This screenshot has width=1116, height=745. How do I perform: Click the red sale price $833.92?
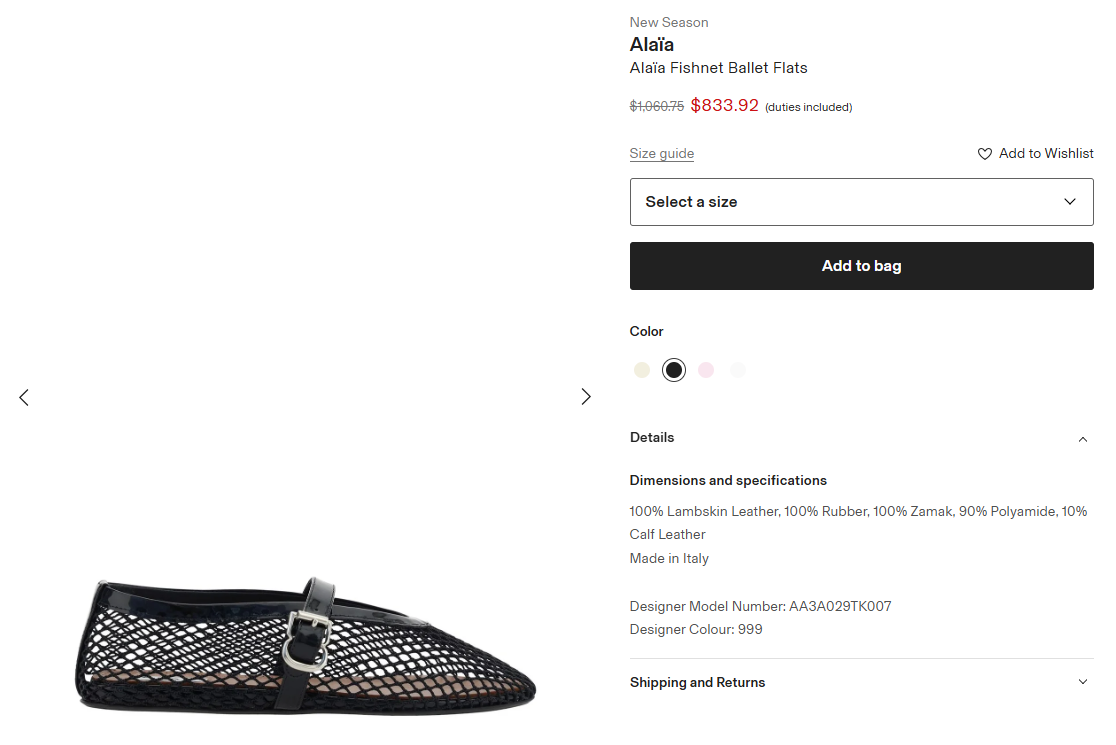point(725,106)
